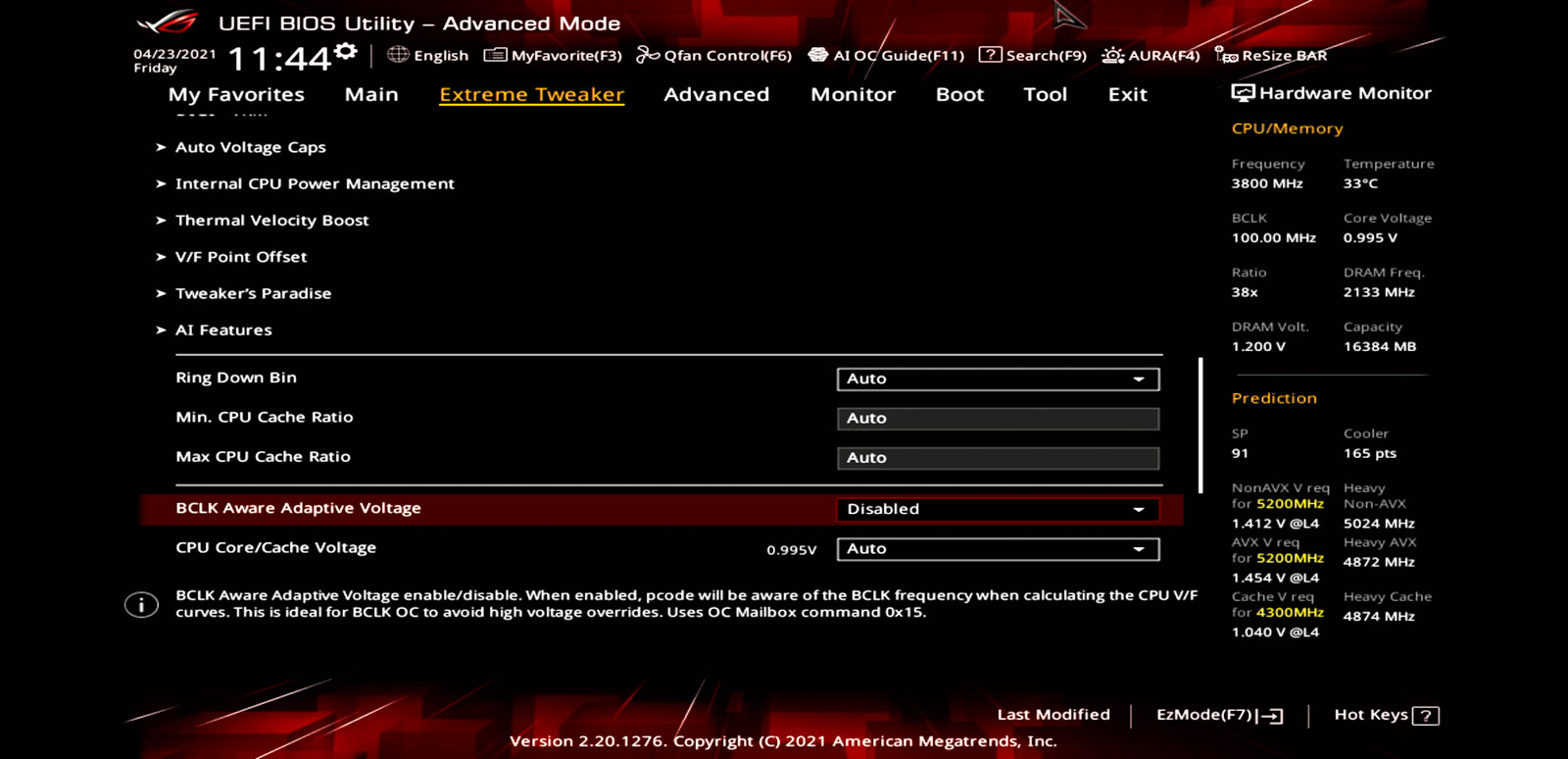
Task: Go to the Advanced tab
Action: pyautogui.click(x=716, y=94)
